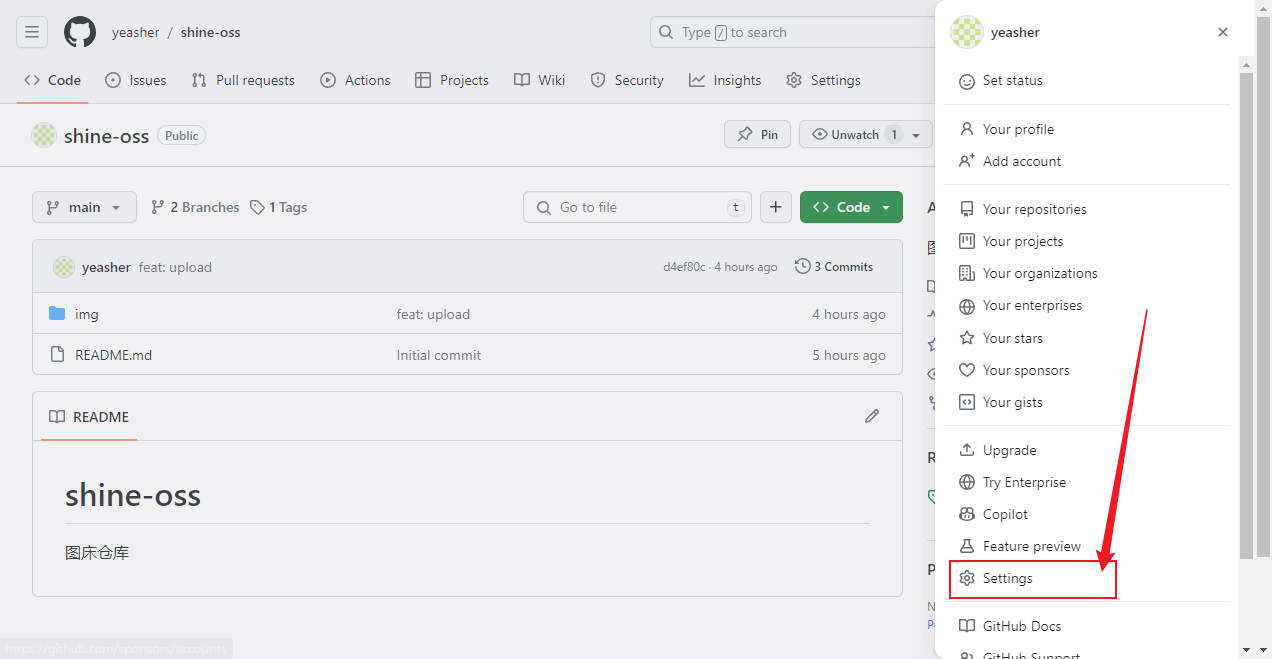Open the README.md file name link
The width and height of the screenshot is (1272, 659).
[x=113, y=355]
